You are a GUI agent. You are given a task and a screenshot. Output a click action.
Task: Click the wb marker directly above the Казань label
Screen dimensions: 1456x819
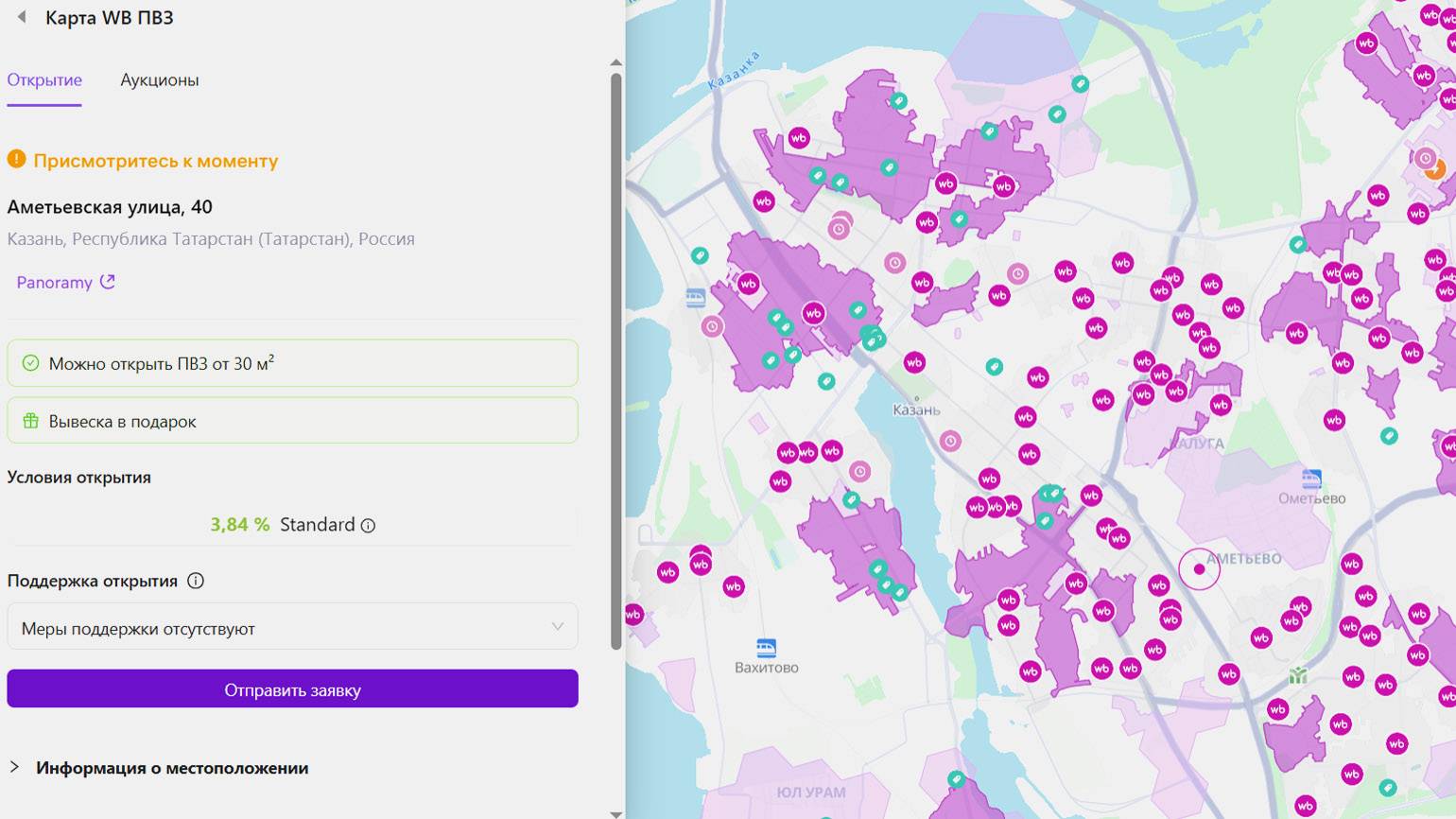(914, 362)
